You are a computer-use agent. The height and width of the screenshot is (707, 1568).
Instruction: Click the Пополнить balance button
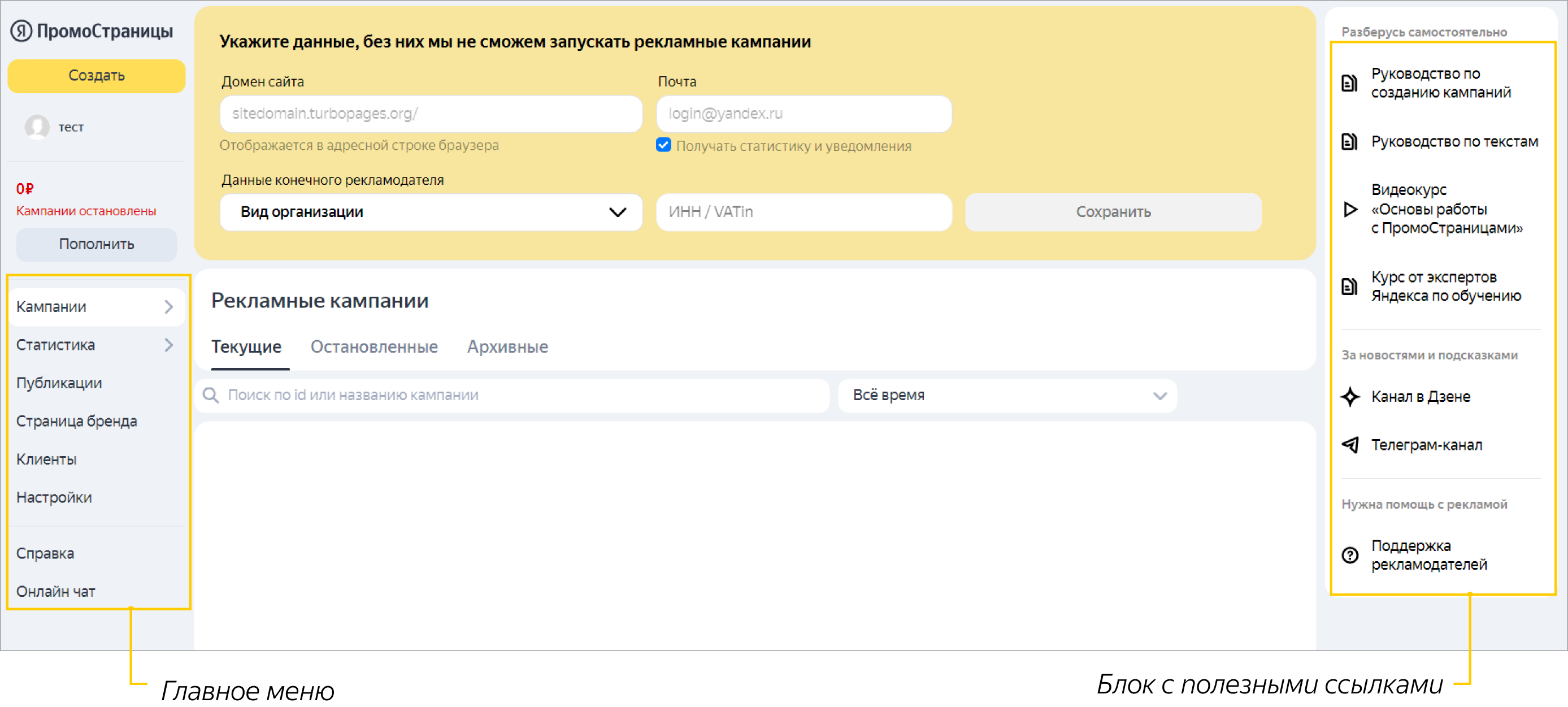tap(96, 244)
